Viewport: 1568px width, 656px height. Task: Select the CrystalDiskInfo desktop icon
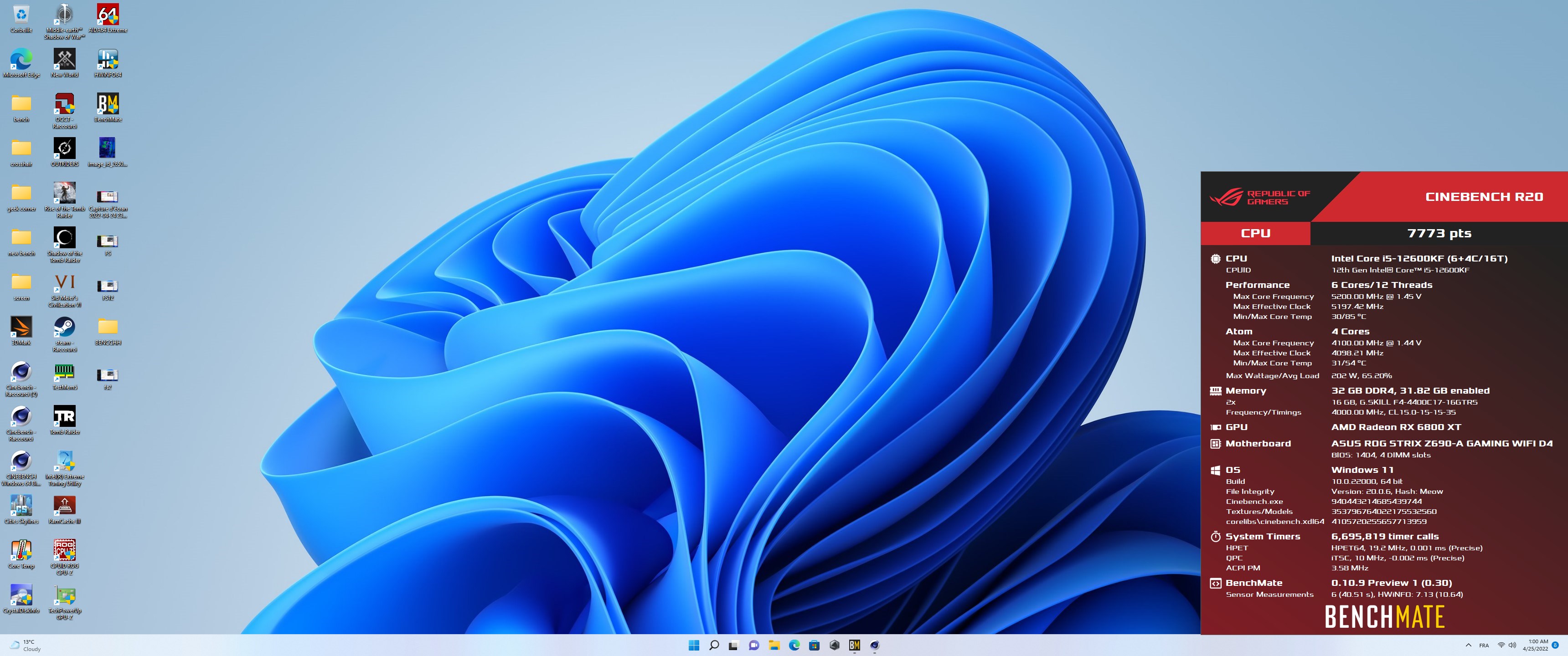point(21,599)
